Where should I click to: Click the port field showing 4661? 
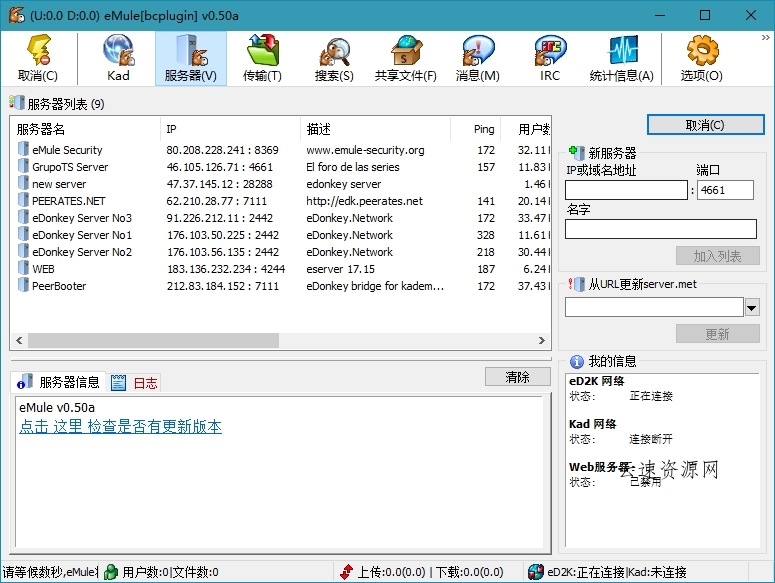[725, 190]
